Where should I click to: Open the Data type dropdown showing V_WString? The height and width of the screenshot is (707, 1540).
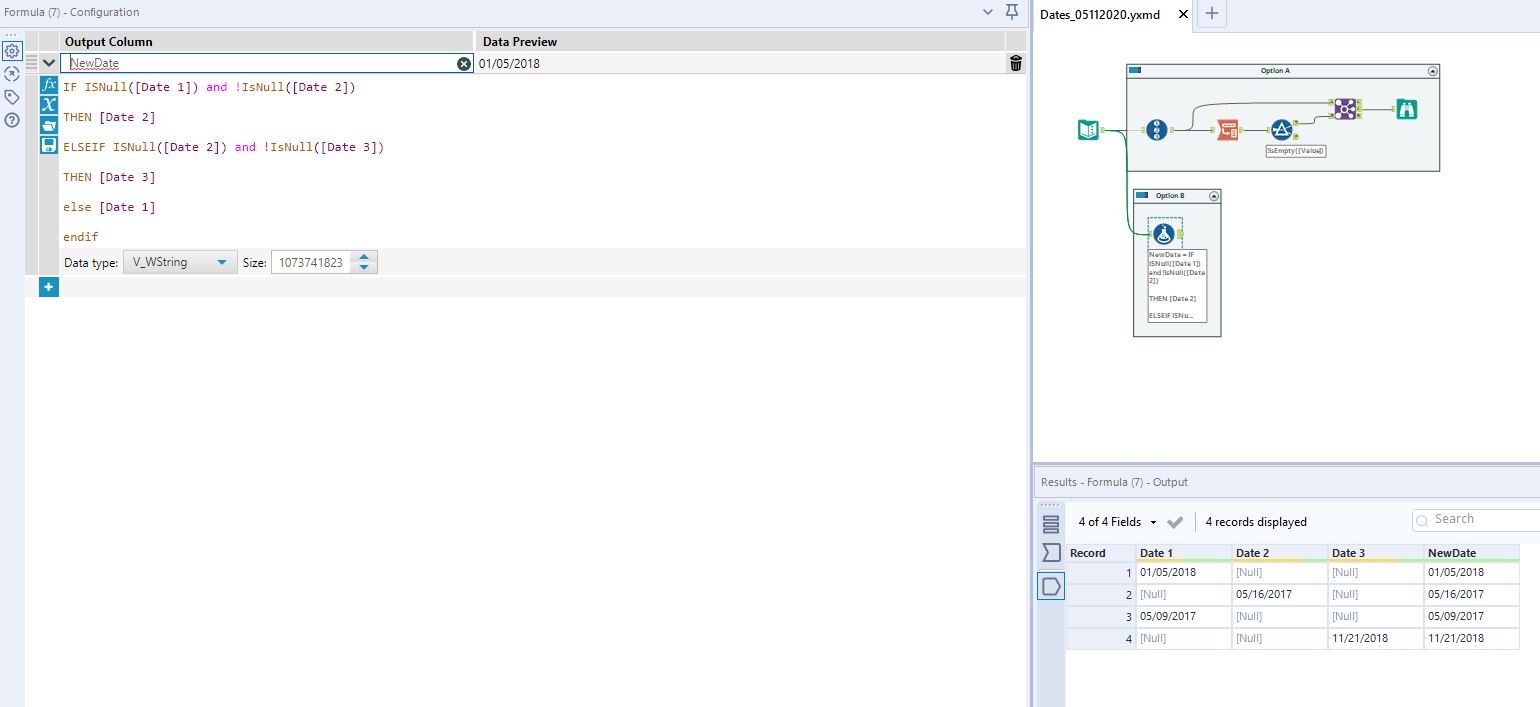click(179, 261)
